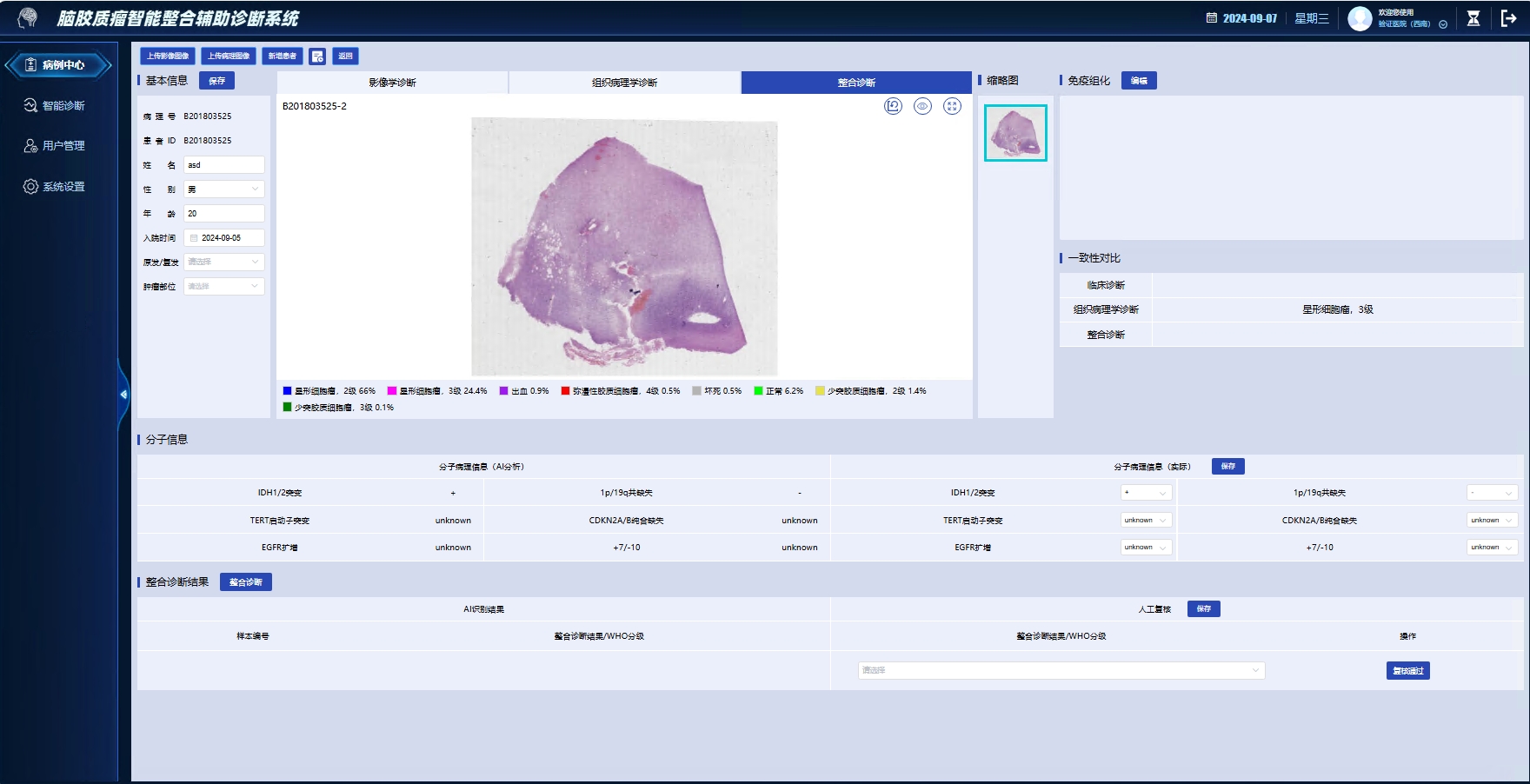Toggle the eye overlay visibility icon

(922, 106)
